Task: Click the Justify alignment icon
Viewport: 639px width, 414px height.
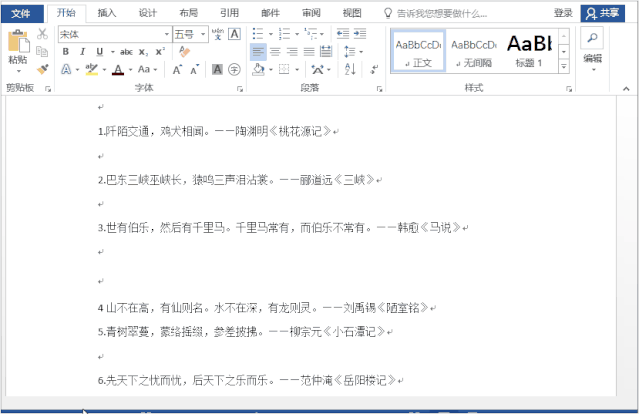Action: [x=309, y=52]
